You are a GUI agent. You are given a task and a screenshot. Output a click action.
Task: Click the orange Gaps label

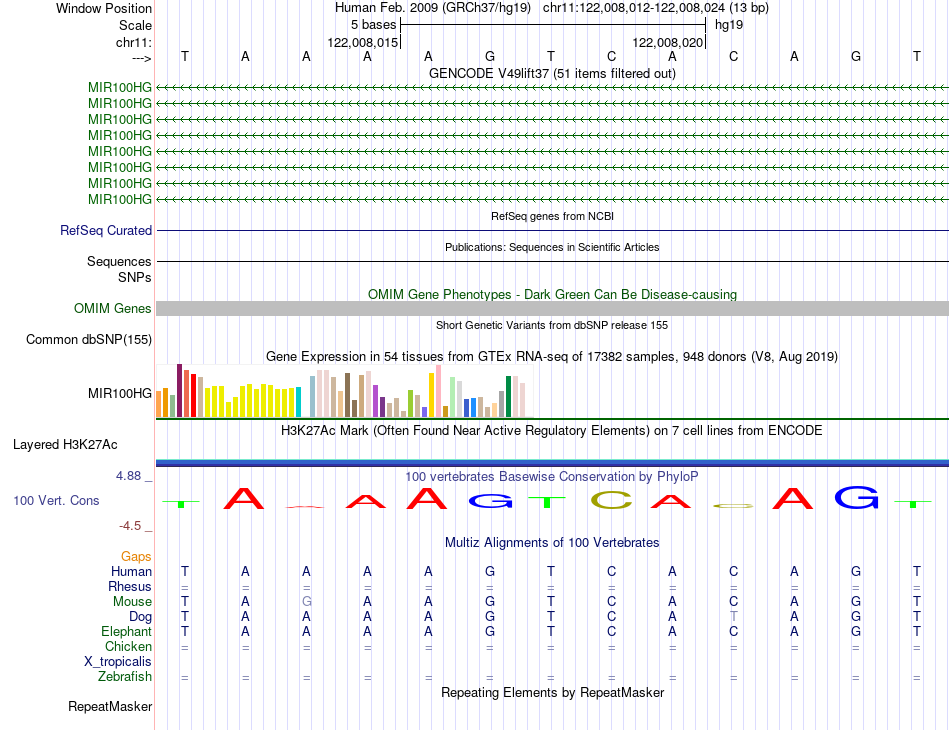click(x=136, y=556)
